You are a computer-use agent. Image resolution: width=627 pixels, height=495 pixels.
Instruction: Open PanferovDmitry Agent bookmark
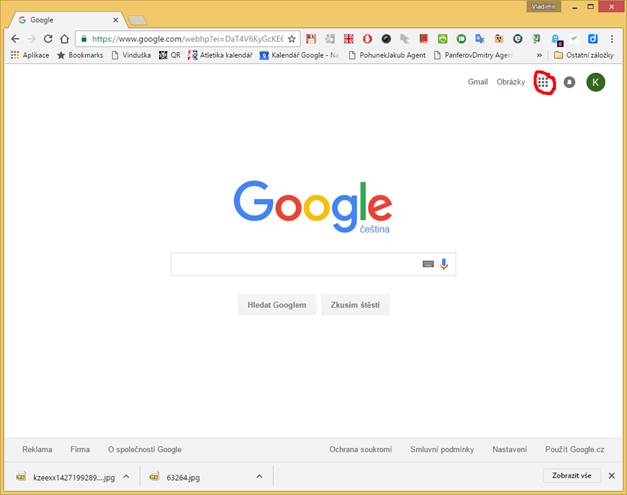[x=473, y=55]
